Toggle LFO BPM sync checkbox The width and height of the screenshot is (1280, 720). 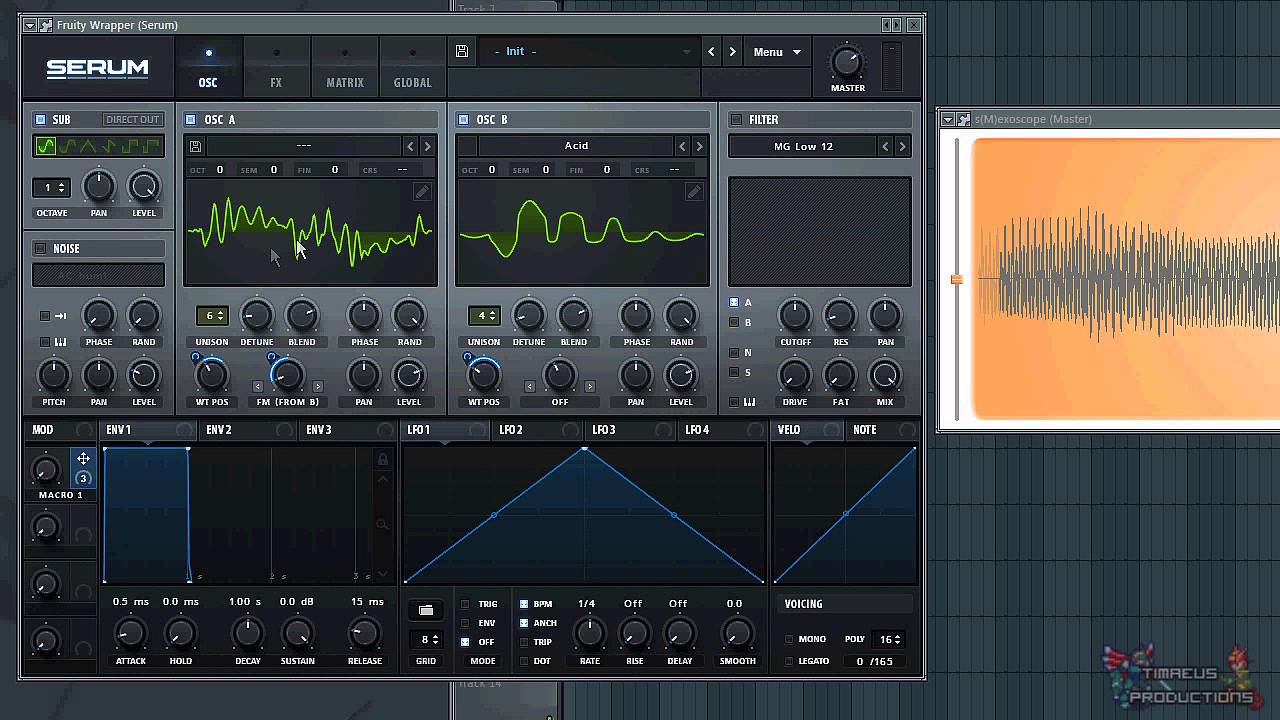524,604
